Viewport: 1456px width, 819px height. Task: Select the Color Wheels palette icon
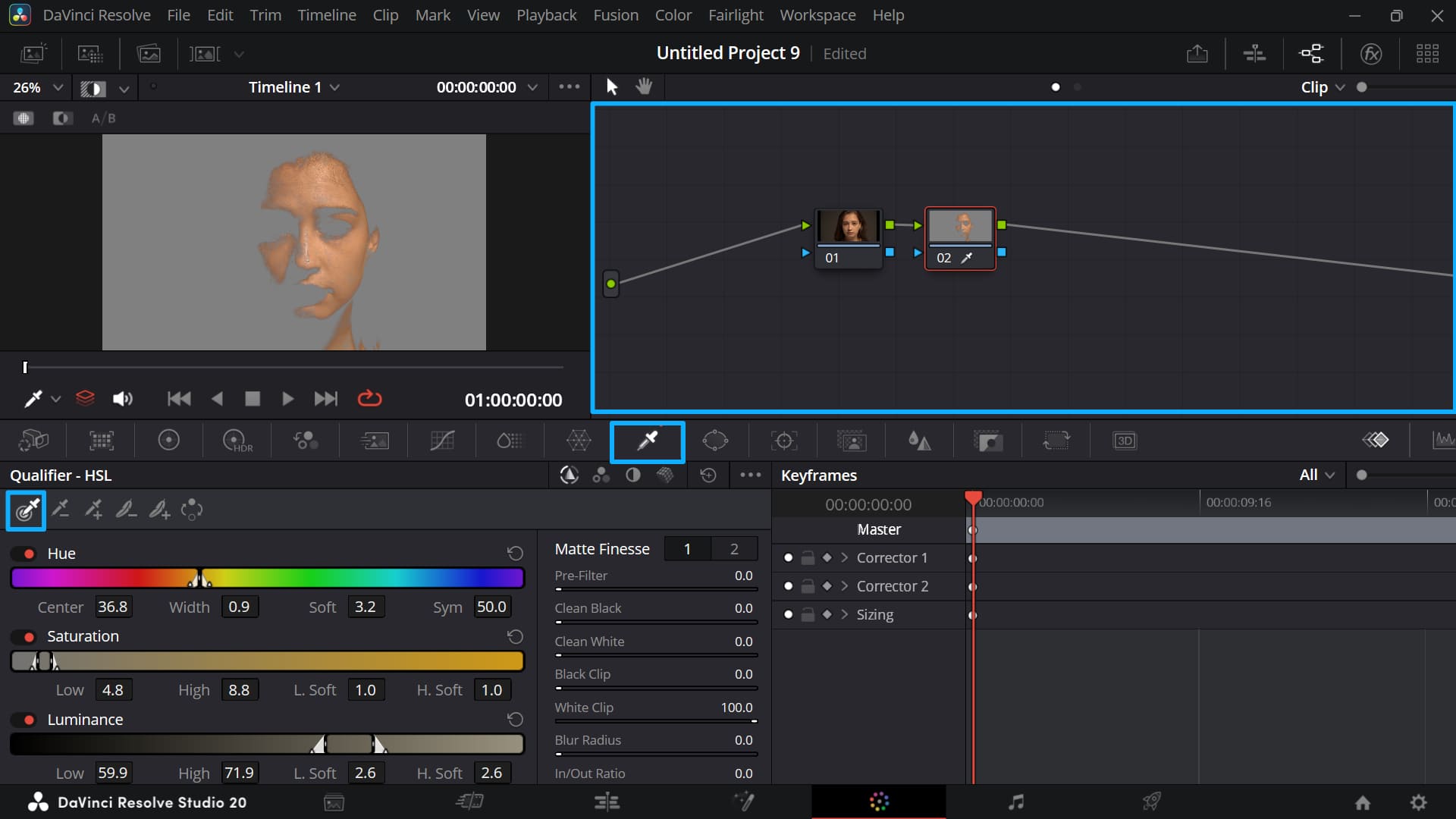point(168,440)
